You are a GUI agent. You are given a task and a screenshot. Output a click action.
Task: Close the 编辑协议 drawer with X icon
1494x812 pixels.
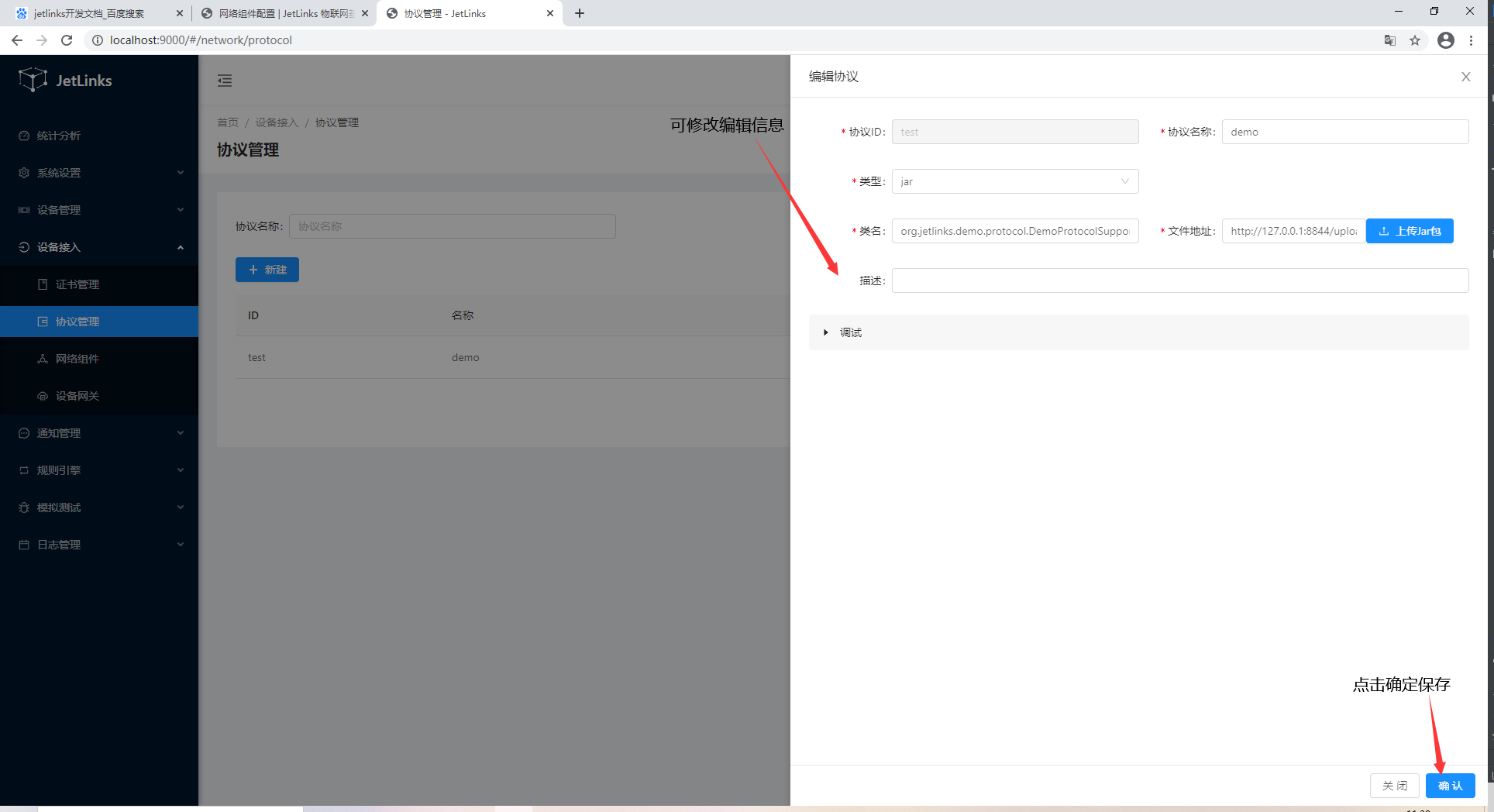1465,77
